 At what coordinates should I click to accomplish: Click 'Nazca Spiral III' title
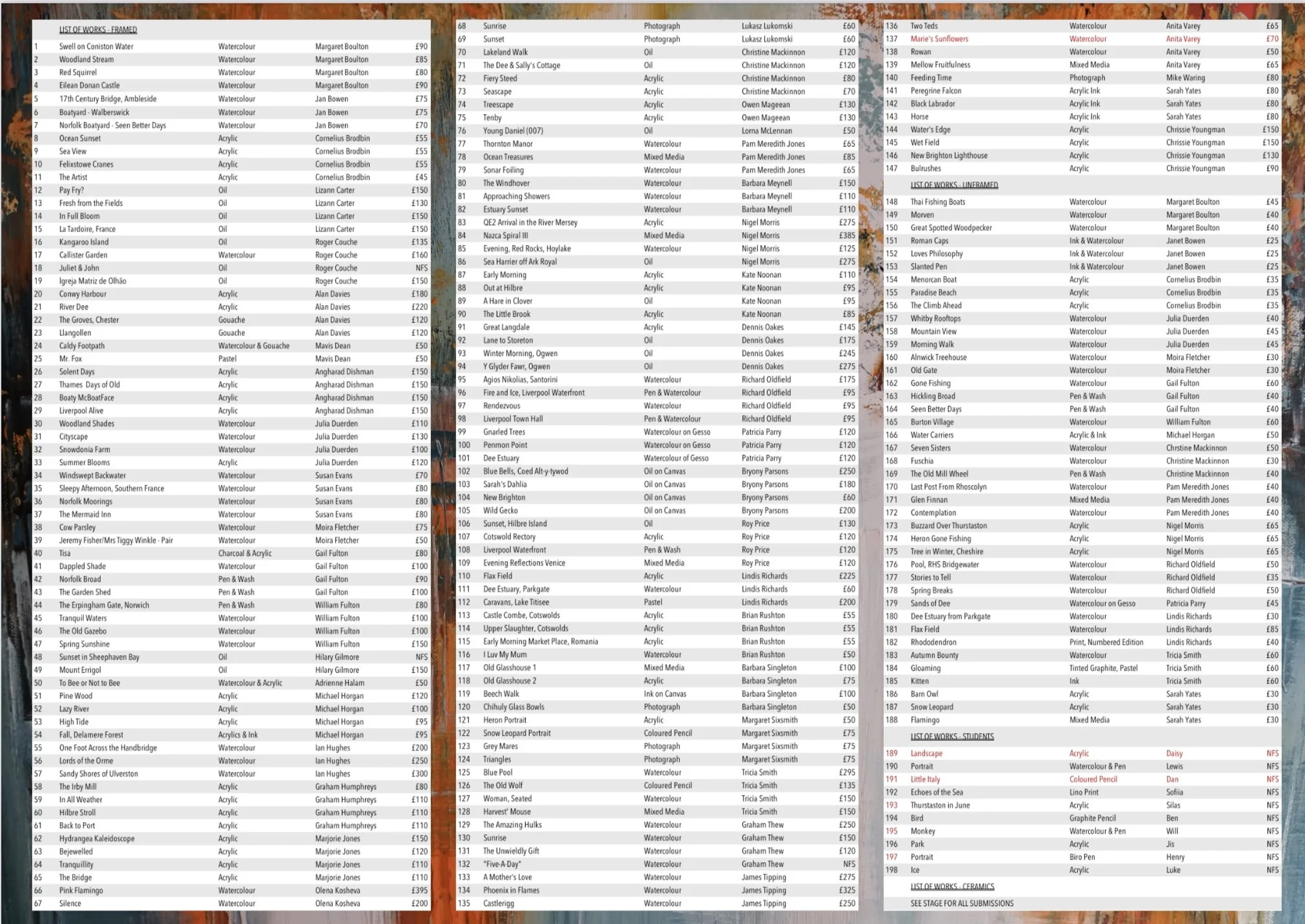coord(506,235)
